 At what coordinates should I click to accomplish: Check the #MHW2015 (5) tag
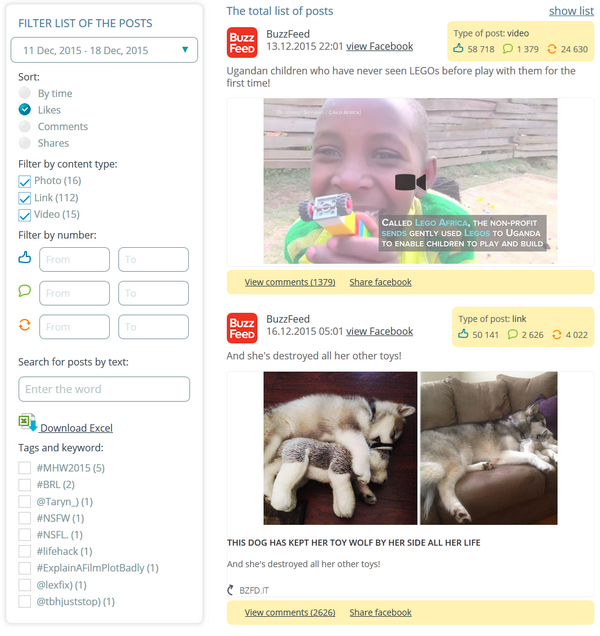click(25, 468)
